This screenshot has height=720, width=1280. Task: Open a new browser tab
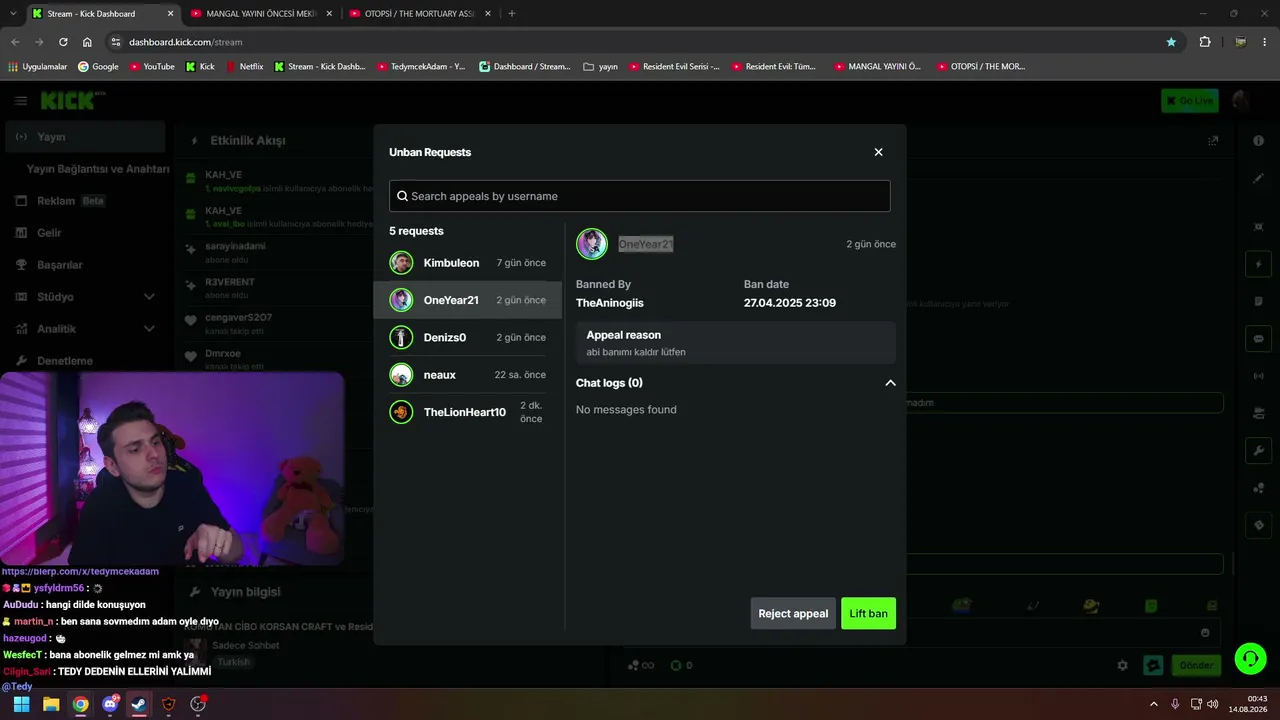point(512,14)
